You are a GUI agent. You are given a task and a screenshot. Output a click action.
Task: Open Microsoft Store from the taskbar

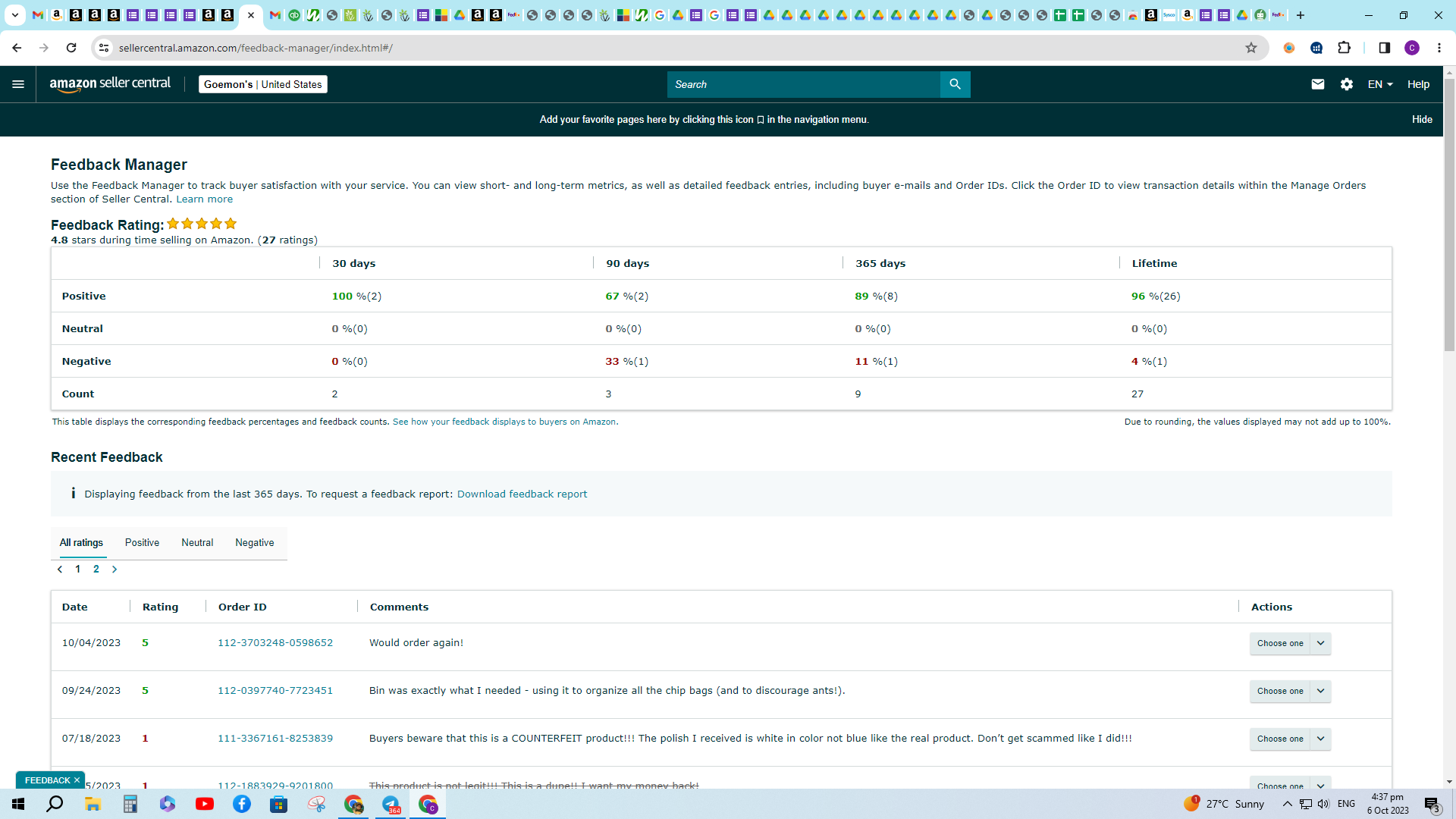coord(279,804)
